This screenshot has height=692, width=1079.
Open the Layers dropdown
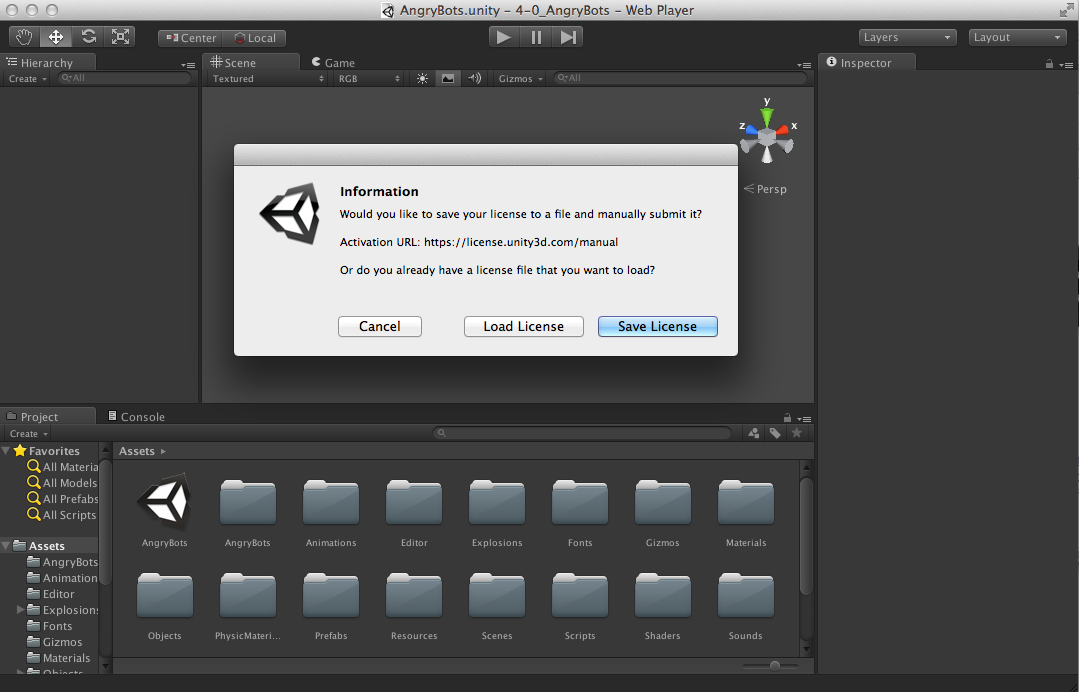pos(907,37)
